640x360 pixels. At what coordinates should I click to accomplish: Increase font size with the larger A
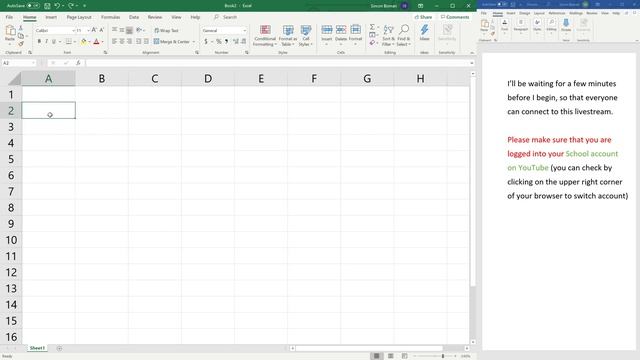click(94, 30)
